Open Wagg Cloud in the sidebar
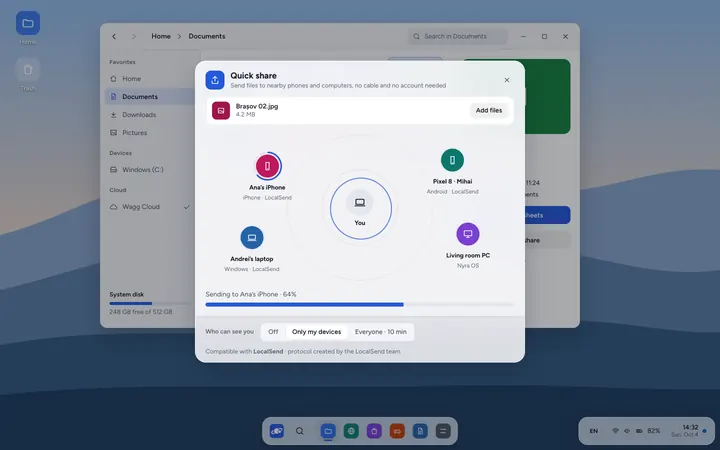 (x=150, y=207)
